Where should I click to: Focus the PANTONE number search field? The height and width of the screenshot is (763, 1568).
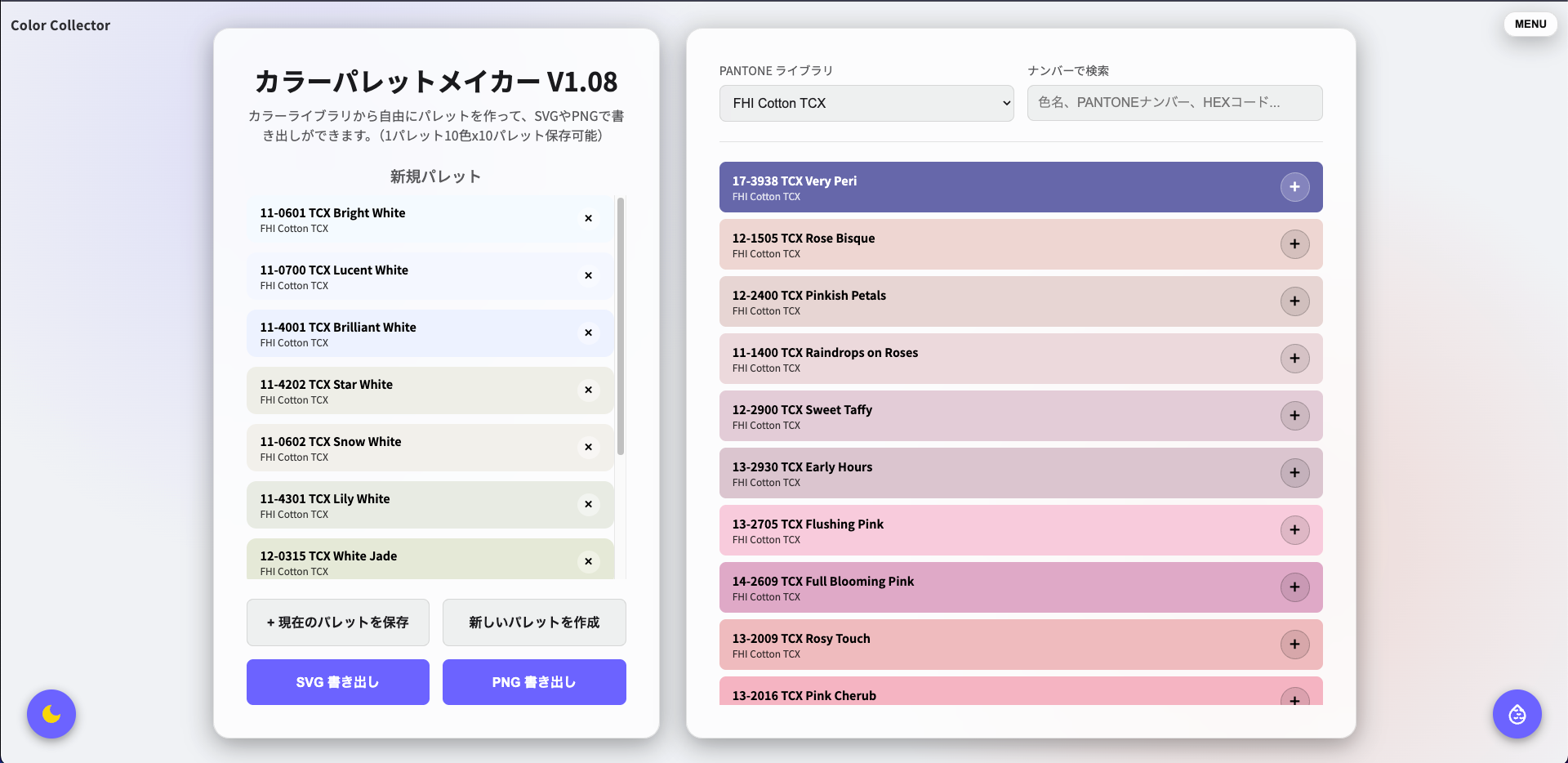1174,103
